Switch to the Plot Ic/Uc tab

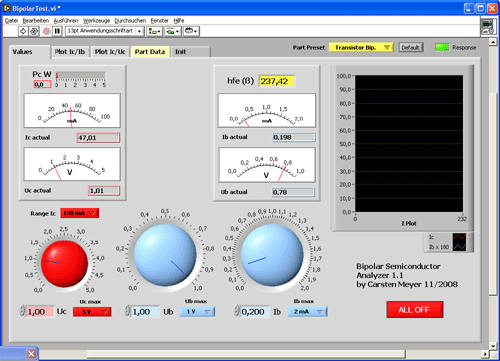click(110, 52)
